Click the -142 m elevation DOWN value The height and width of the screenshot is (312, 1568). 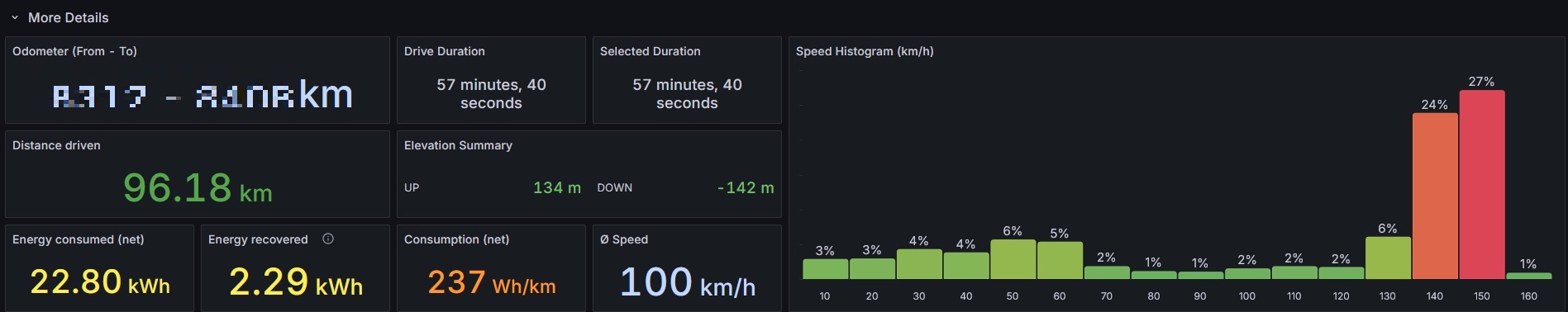point(746,187)
